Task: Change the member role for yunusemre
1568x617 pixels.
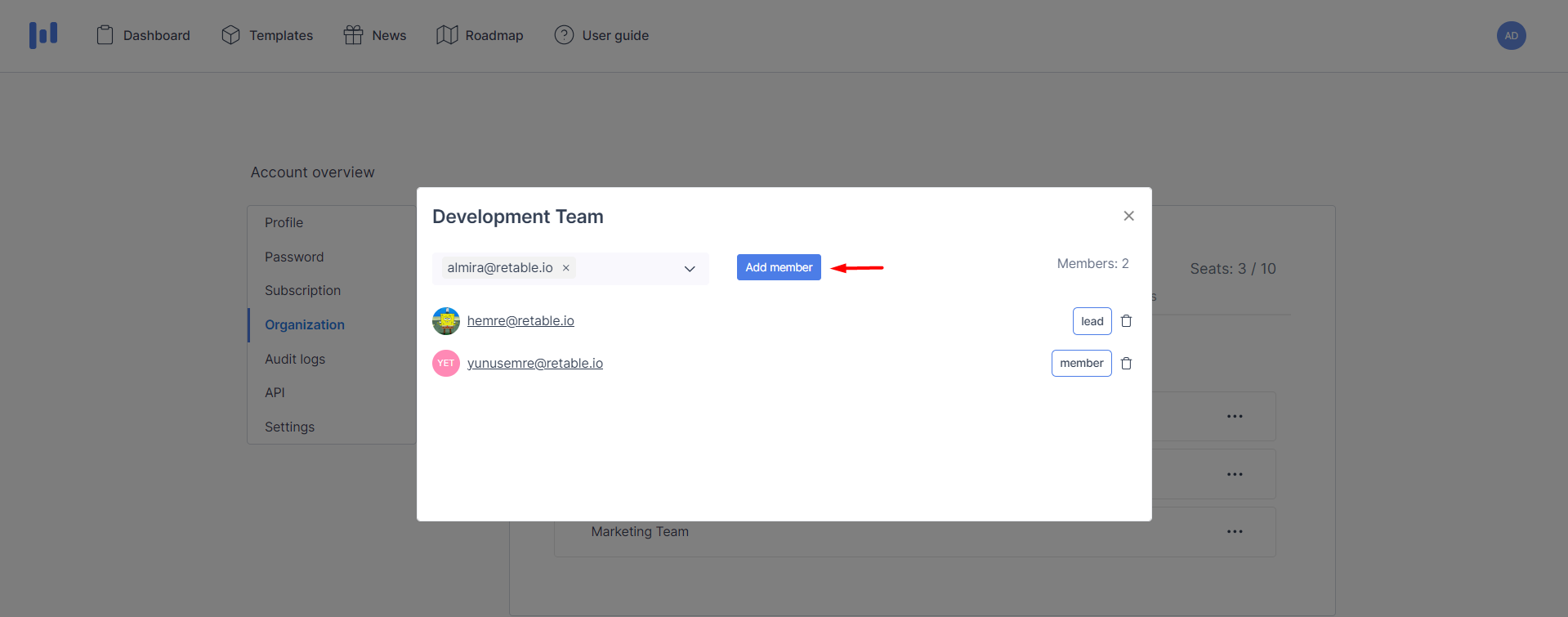Action: pyautogui.click(x=1081, y=363)
